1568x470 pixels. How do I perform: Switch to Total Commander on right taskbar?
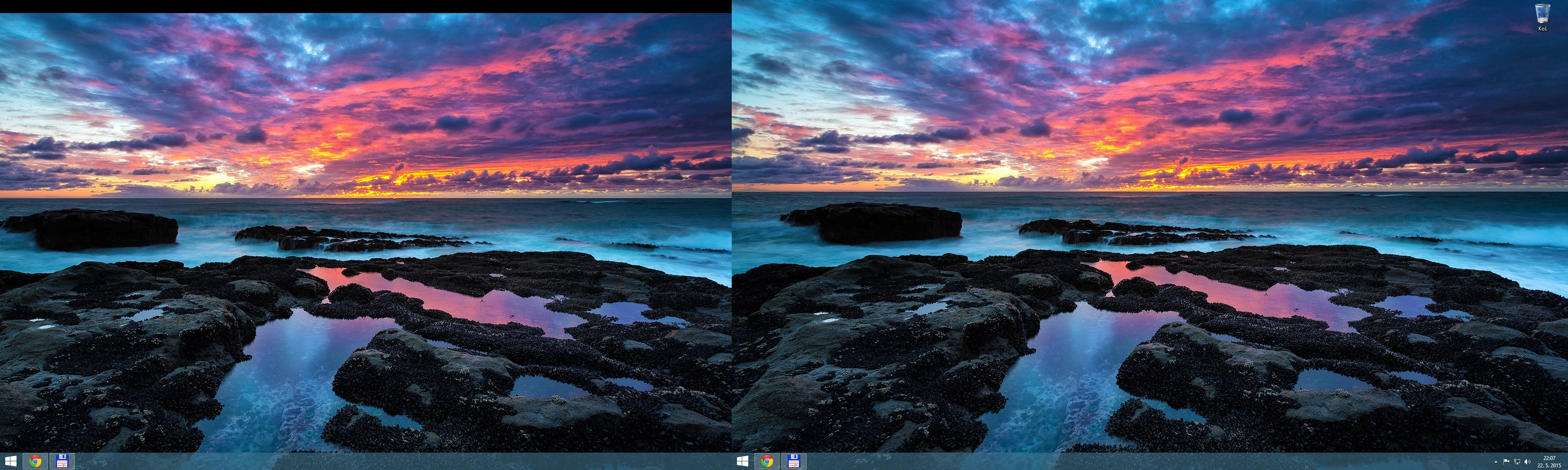793,461
